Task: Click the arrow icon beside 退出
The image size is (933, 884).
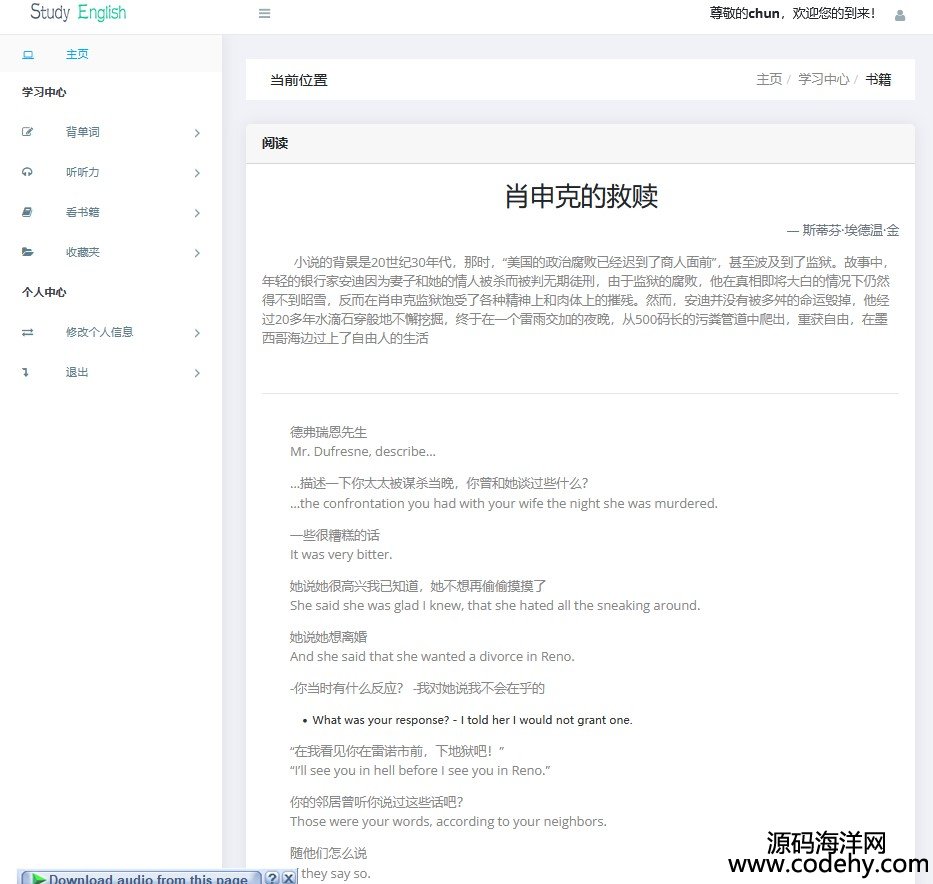Action: coord(26,372)
